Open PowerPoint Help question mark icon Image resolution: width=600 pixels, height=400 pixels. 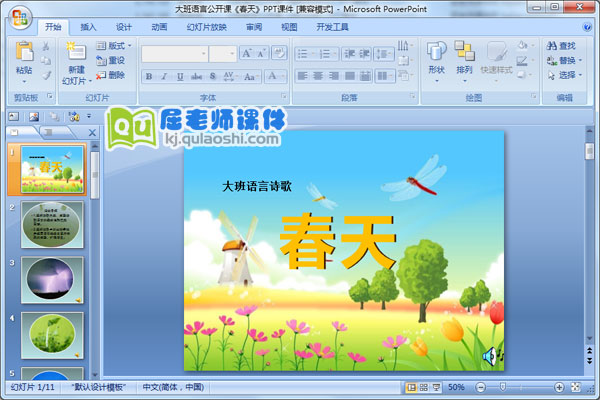(587, 27)
